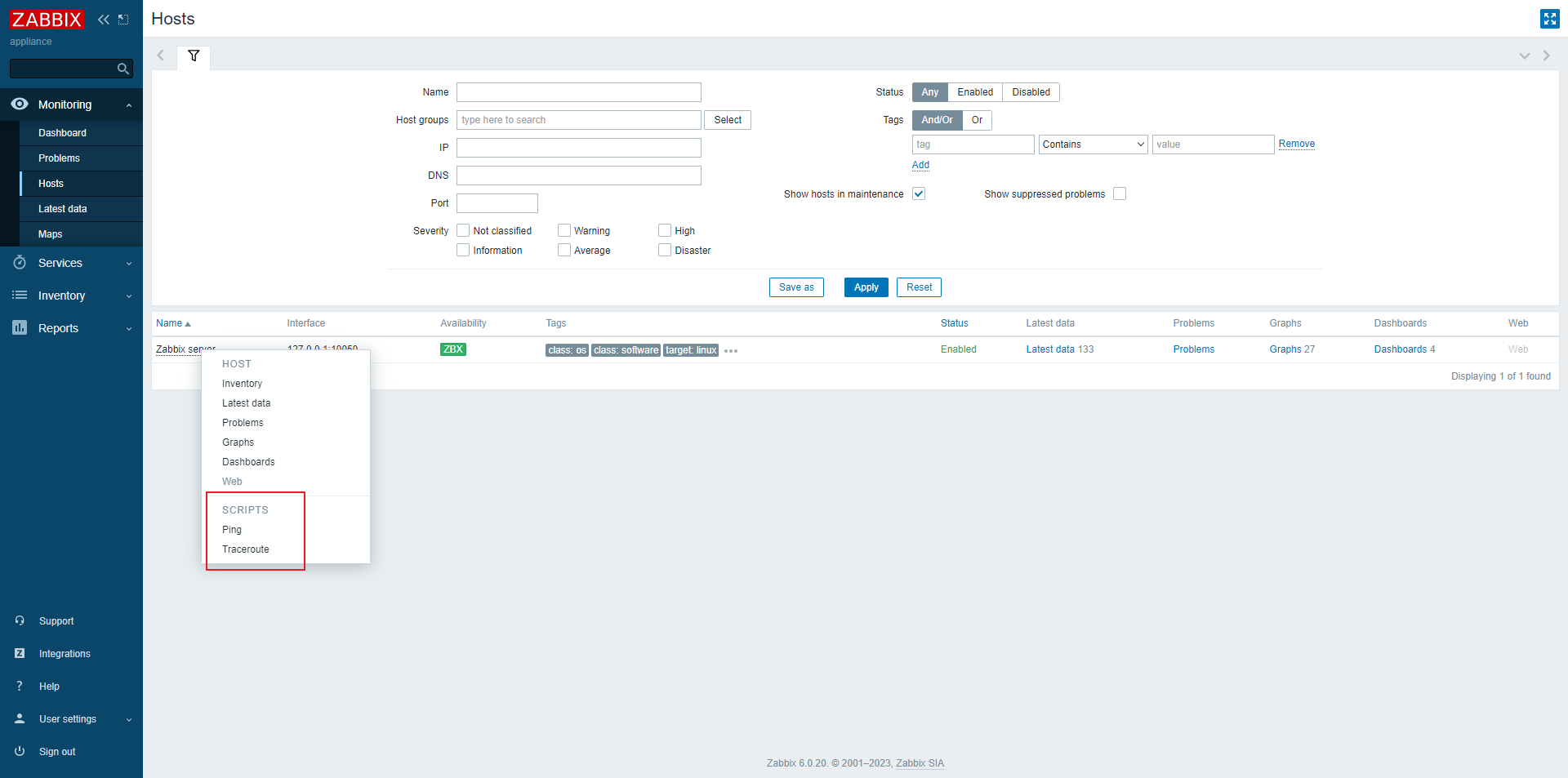The image size is (1568, 778).
Task: Hide the sidebar menu icon
Action: tap(123, 20)
